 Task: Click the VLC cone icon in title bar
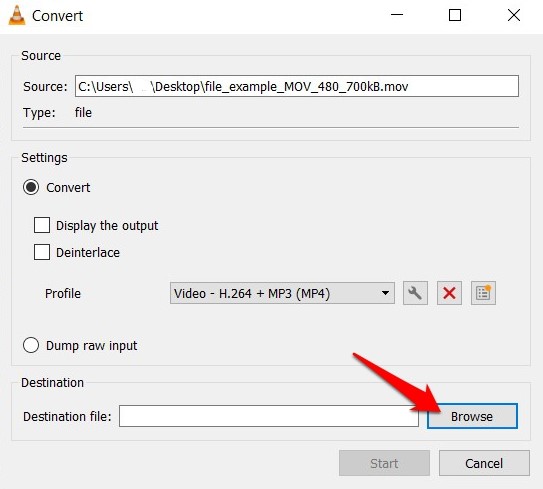17,16
